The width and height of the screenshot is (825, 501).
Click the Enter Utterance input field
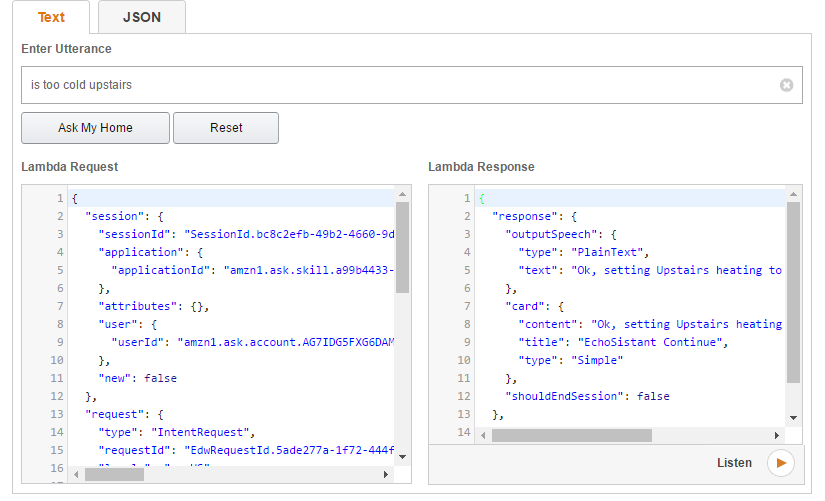click(x=411, y=85)
